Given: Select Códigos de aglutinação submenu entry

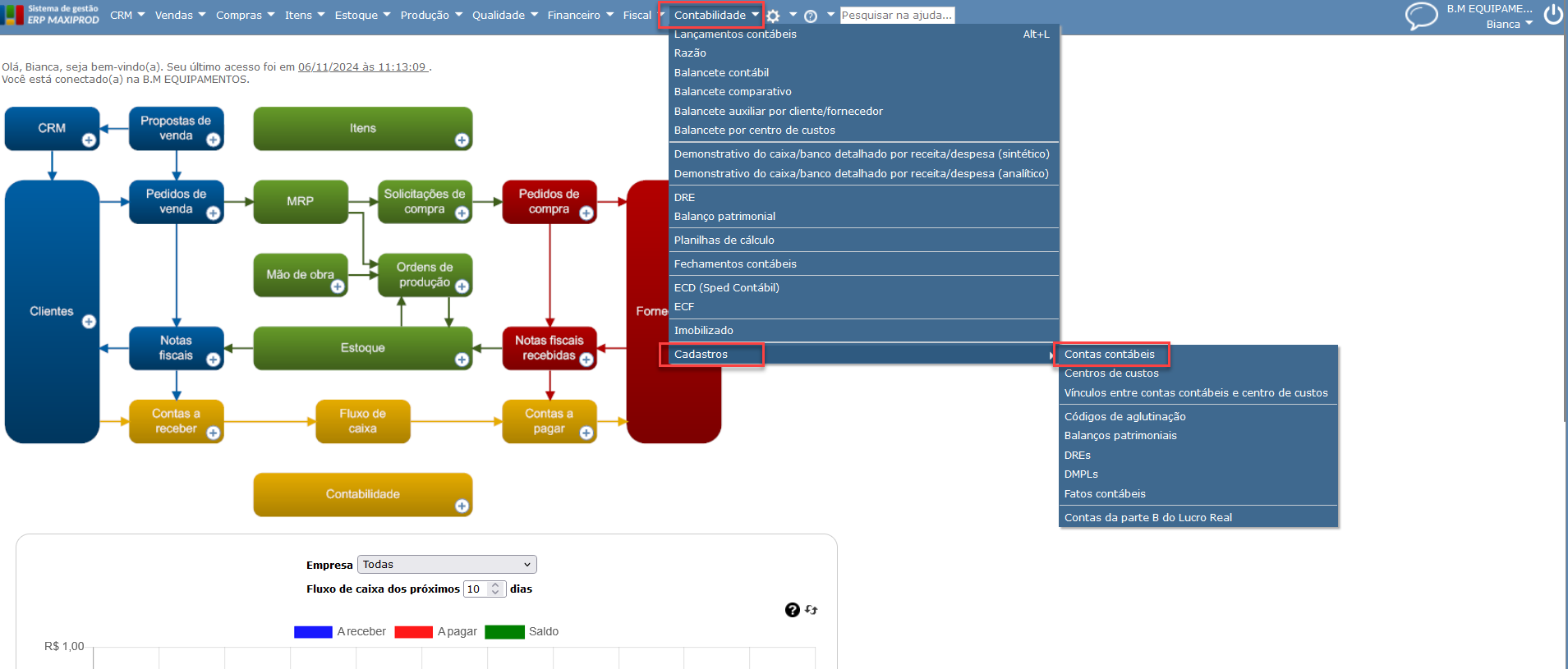Looking at the screenshot, I should tap(1198, 417).
